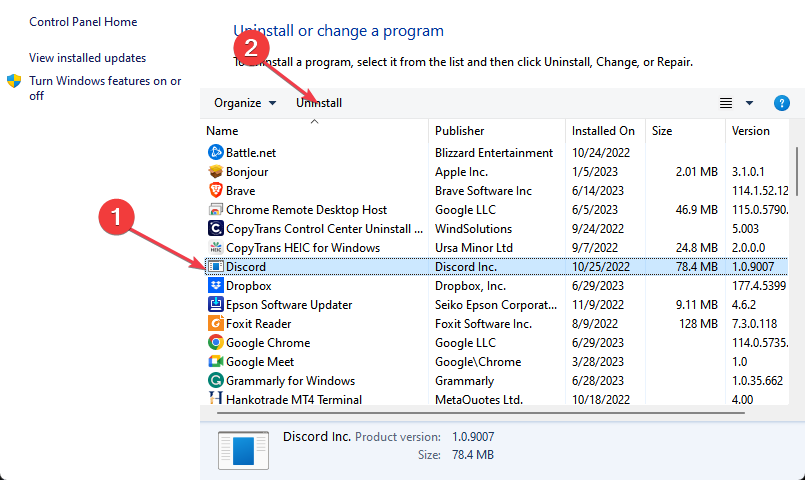Screen dimensions: 805x480
Task: Click the Bonjour package icon
Action: (215, 171)
